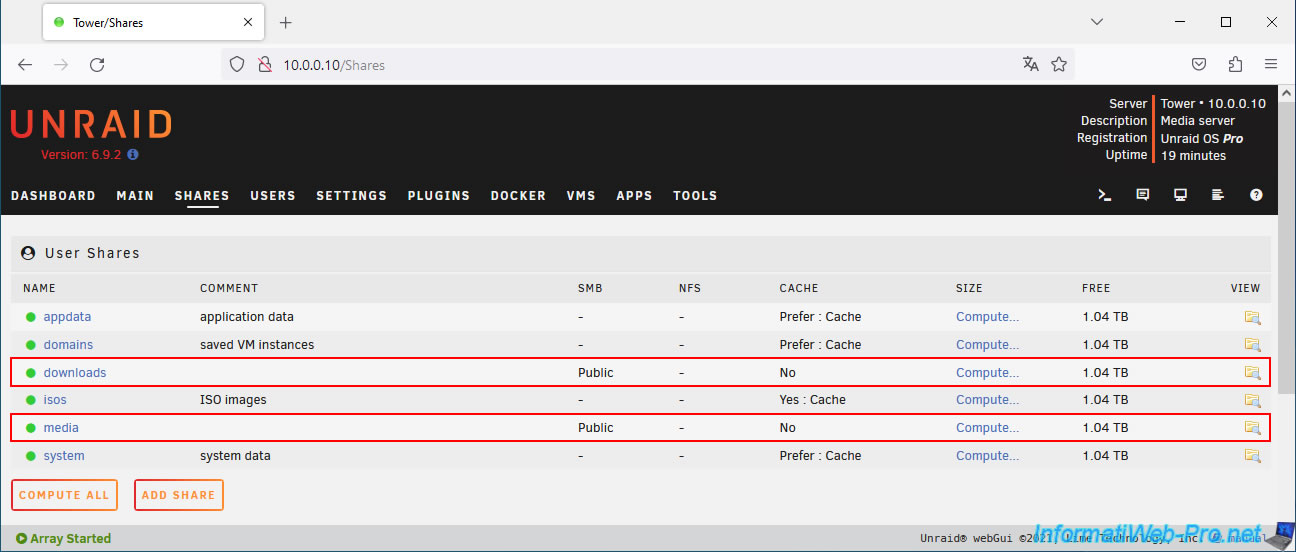Browse the media share folder icon
Image resolution: width=1296 pixels, height=552 pixels.
pyautogui.click(x=1251, y=428)
